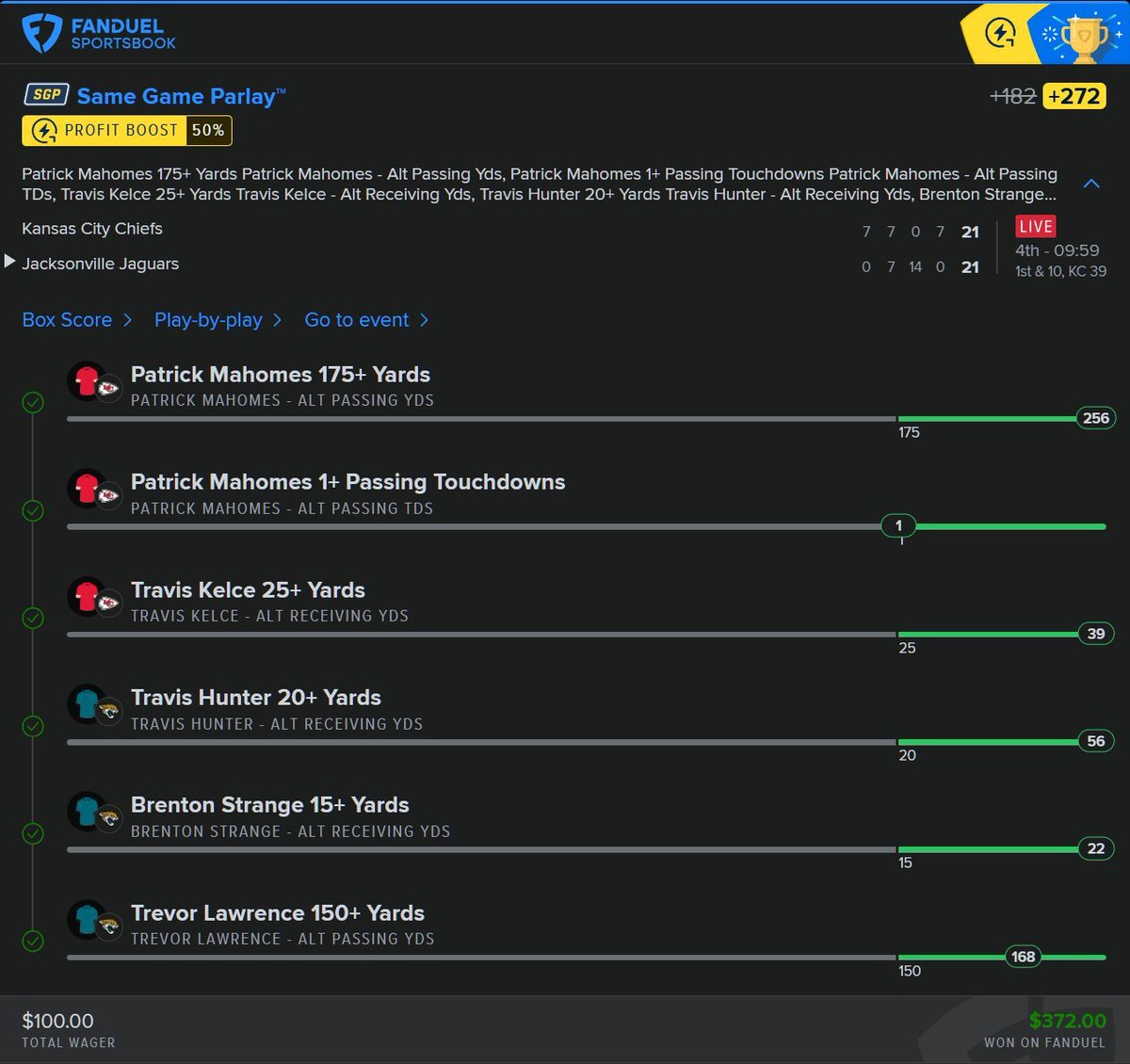Click the 56 marker on Travis Hunter yards bar
1130x1064 pixels.
coord(1095,741)
